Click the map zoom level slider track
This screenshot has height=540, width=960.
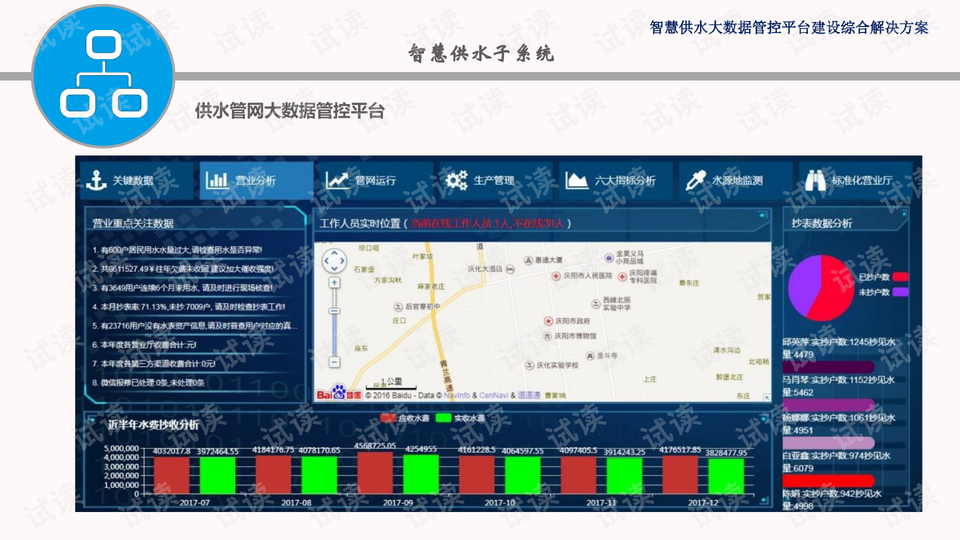tap(334, 323)
